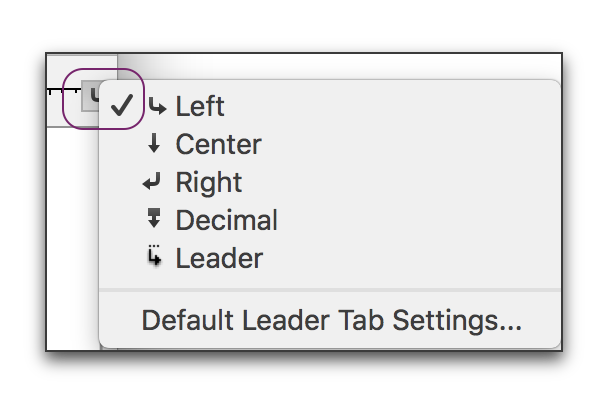Click the Leader tab dotted-arrow icon
The image size is (609, 404).
click(x=155, y=255)
